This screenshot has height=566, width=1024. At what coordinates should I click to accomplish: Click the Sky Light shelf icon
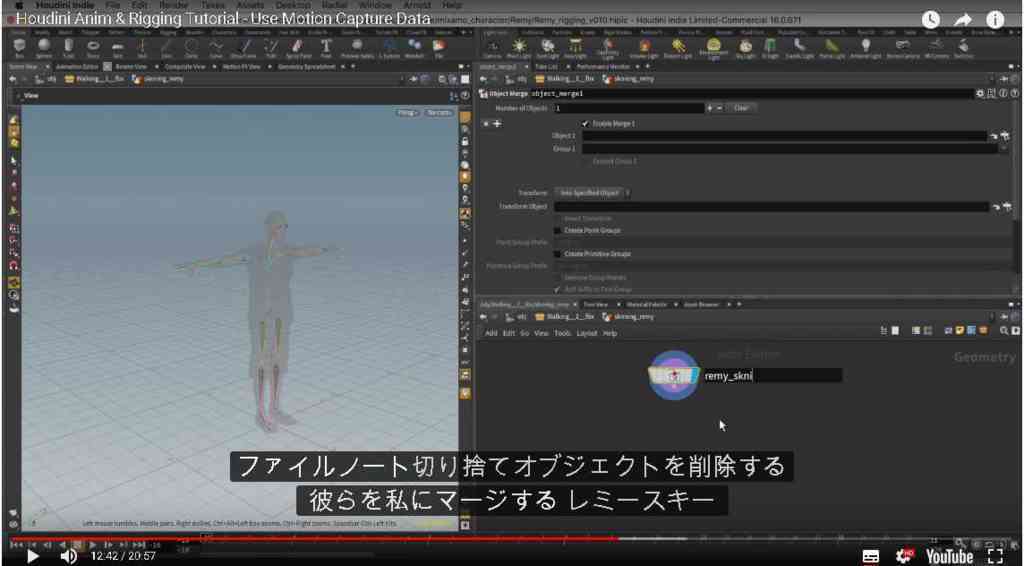(x=745, y=47)
